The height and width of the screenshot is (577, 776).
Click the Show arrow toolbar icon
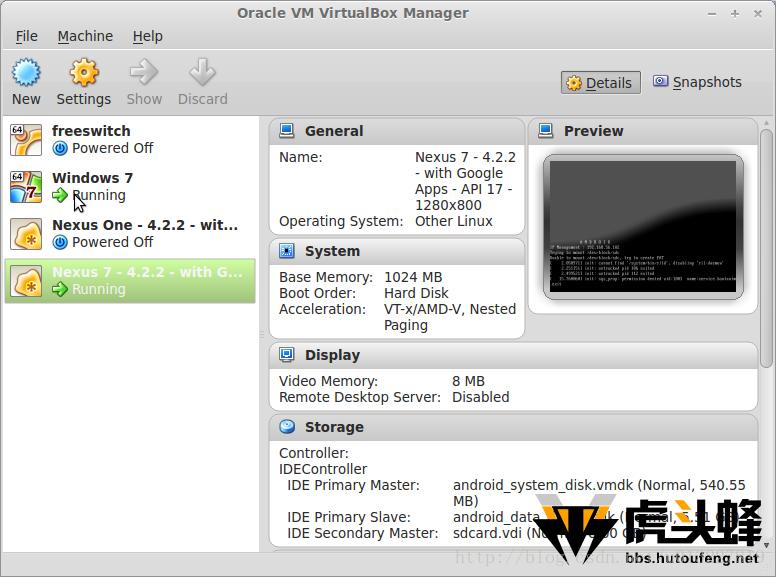pyautogui.click(x=144, y=72)
